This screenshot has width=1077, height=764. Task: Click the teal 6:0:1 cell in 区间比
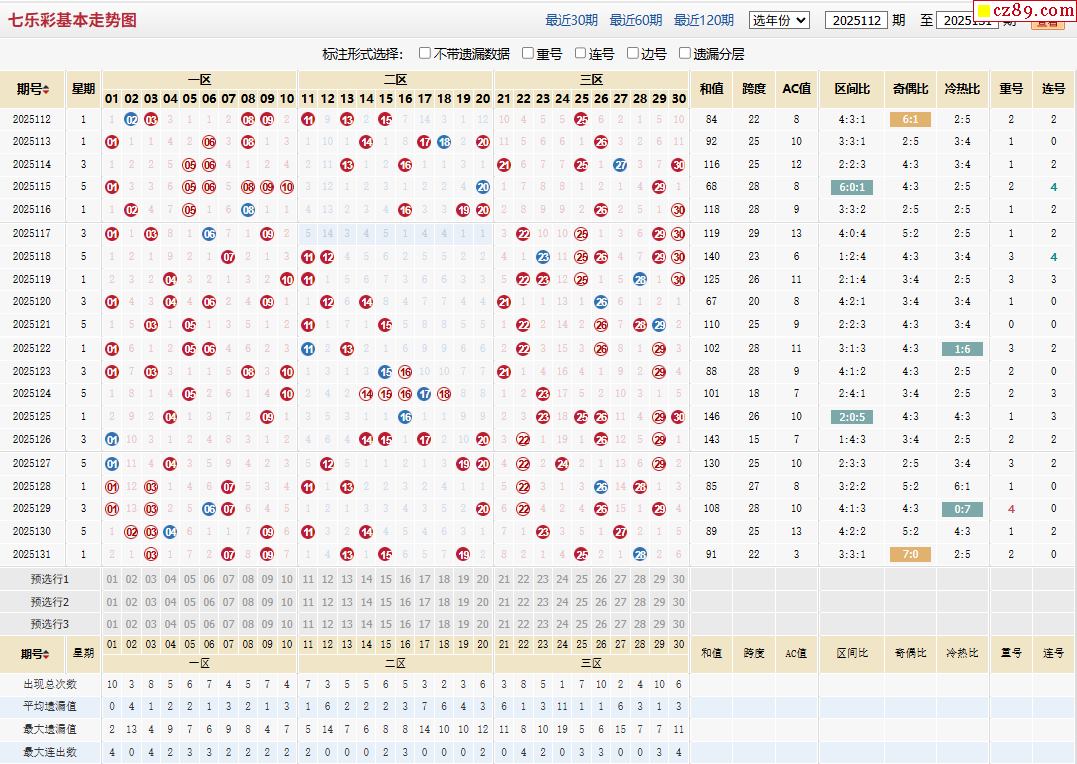click(852, 187)
